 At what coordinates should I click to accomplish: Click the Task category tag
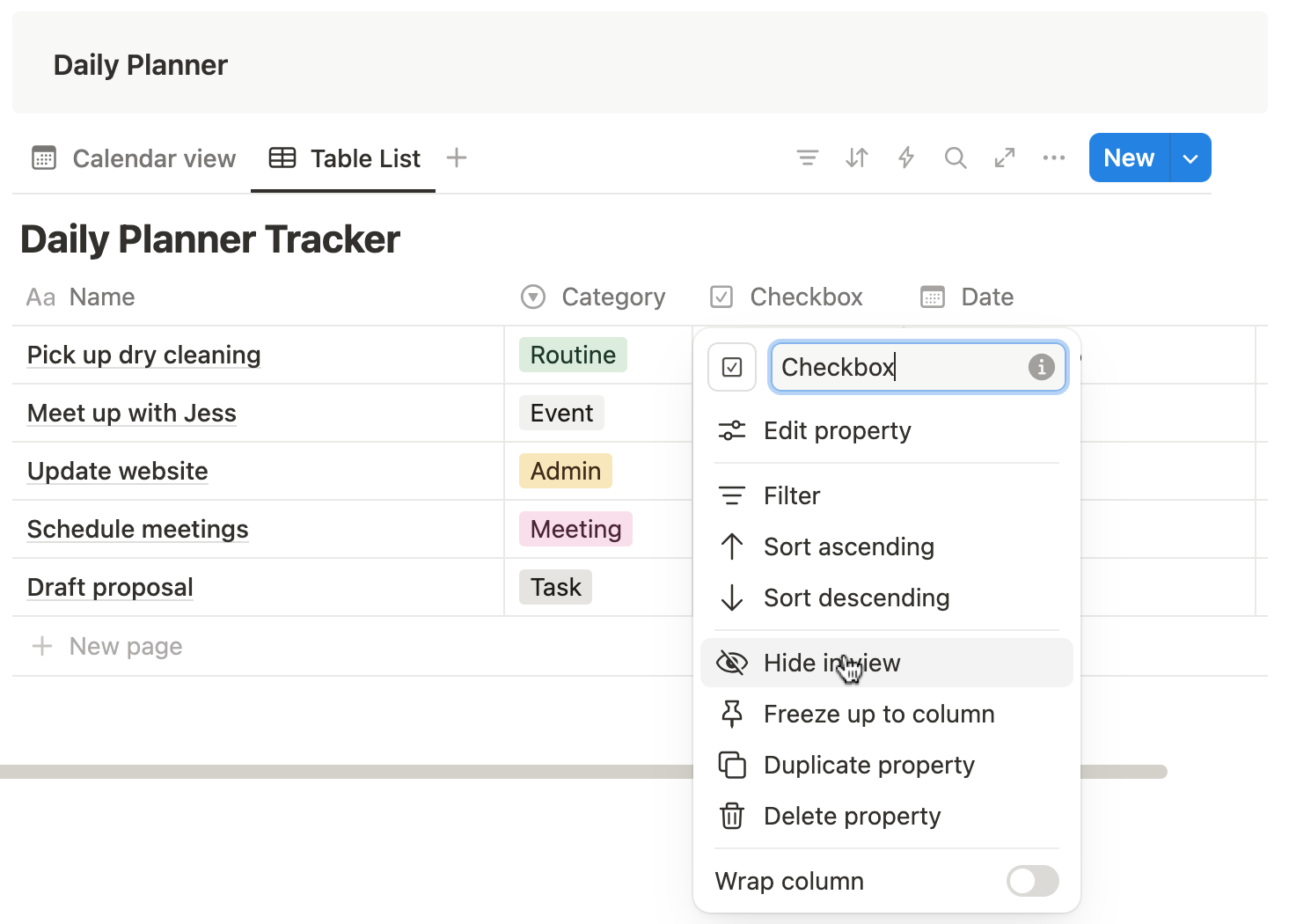[555, 587]
